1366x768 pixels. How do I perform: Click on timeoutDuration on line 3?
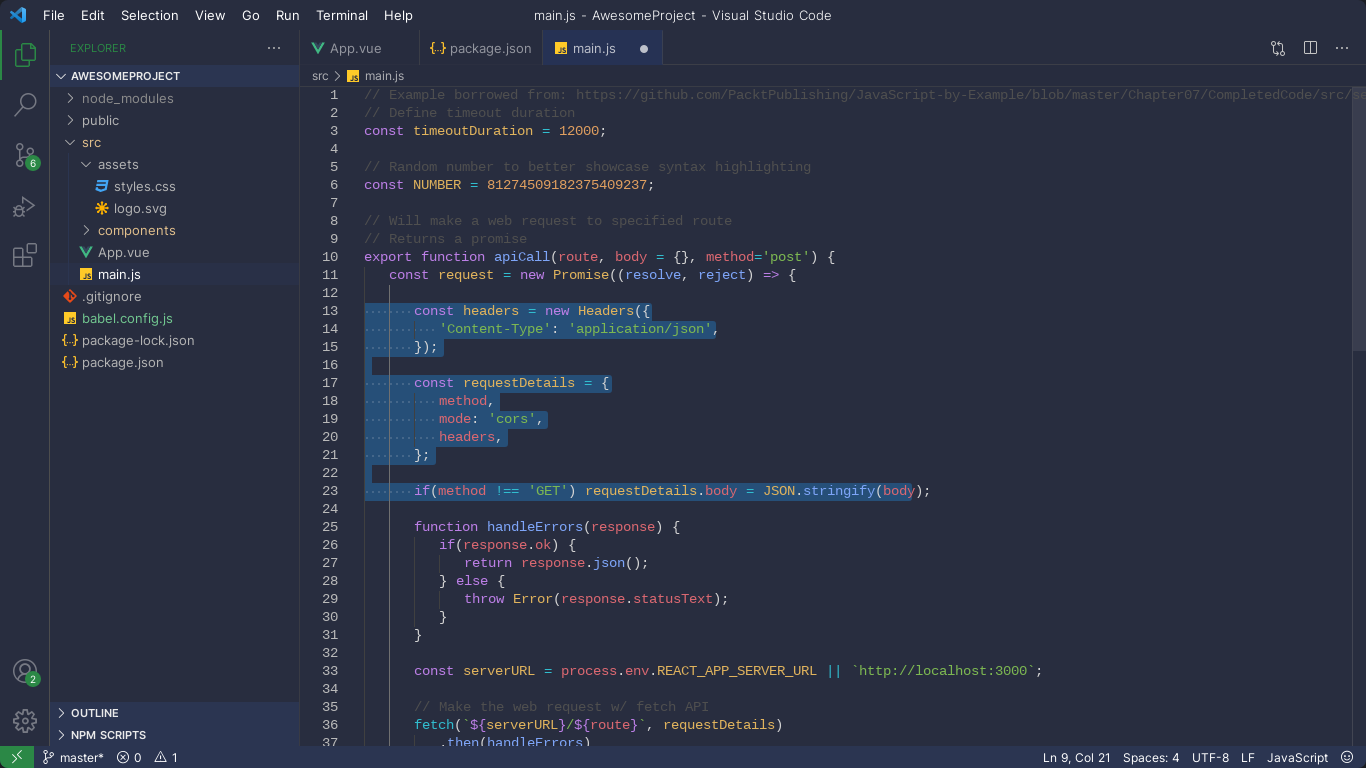pos(473,131)
